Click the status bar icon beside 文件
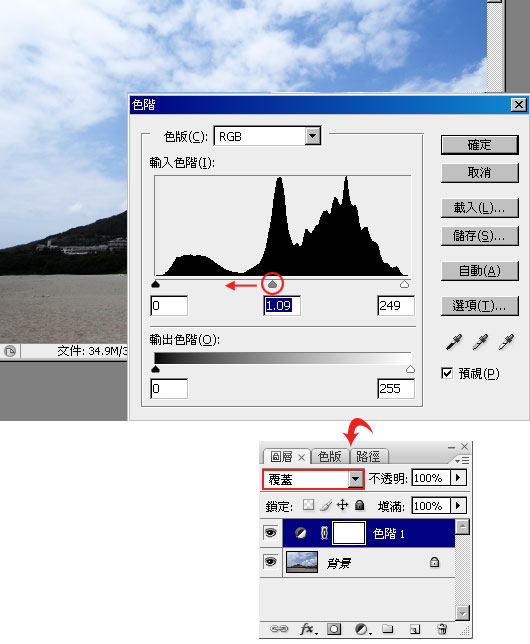Viewport: 530px width, 644px height. click(x=10, y=351)
